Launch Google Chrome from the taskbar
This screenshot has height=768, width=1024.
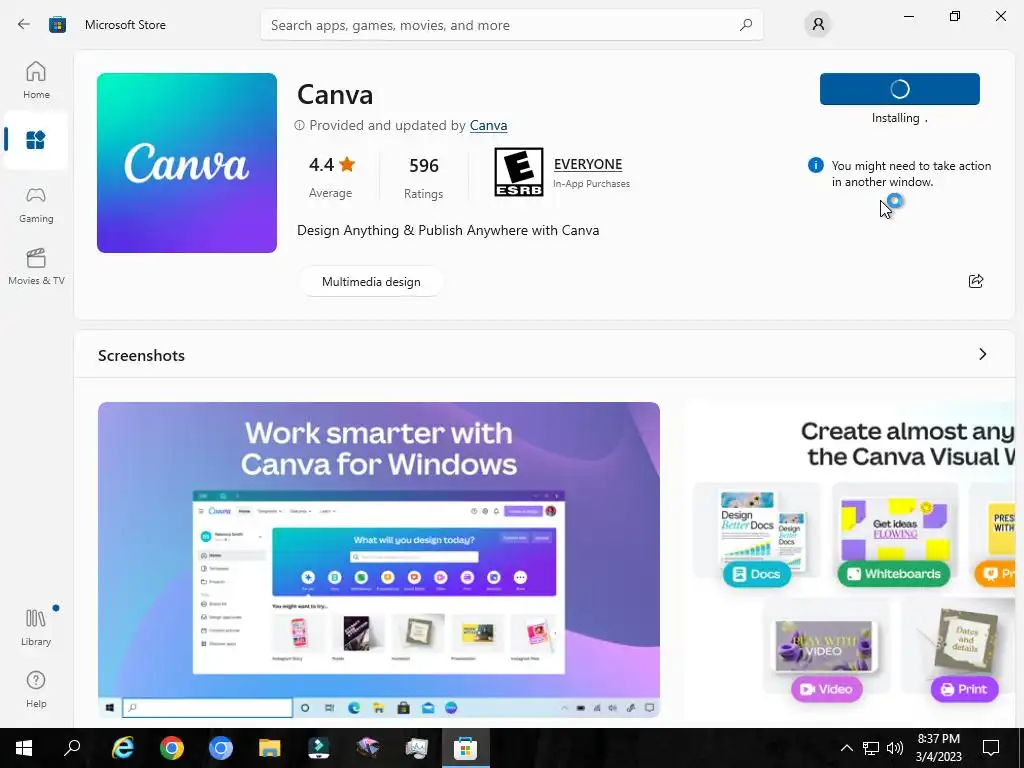click(x=172, y=747)
